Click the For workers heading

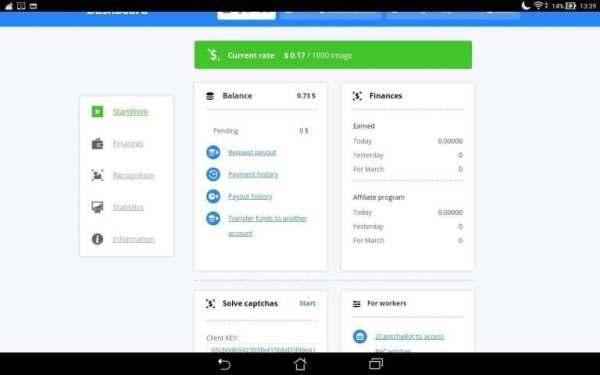pos(387,303)
